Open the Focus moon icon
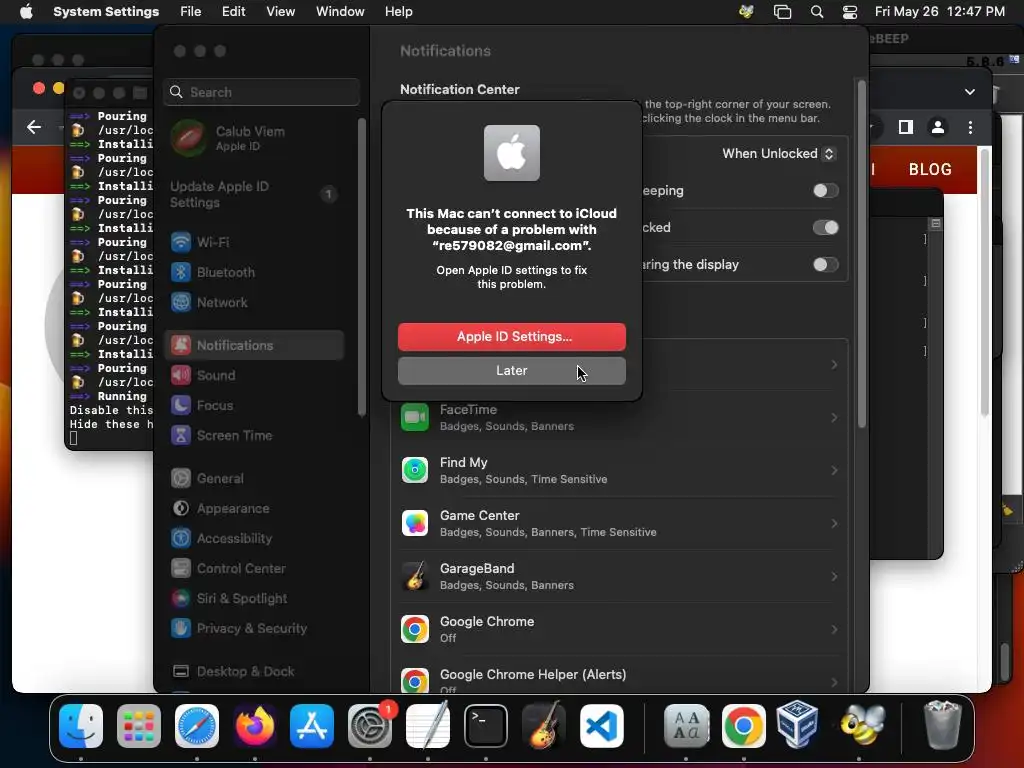The width and height of the screenshot is (1024, 768). coord(181,405)
